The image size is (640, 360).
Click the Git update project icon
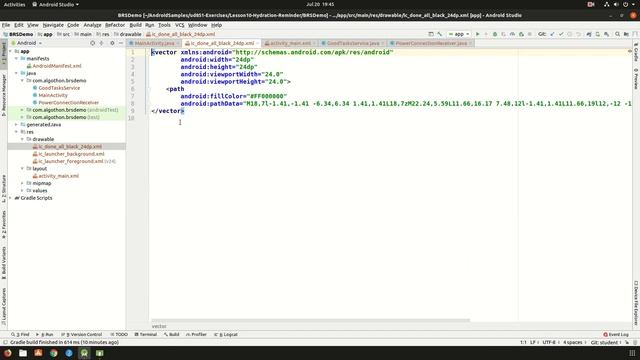pyautogui.click(x=552, y=34)
